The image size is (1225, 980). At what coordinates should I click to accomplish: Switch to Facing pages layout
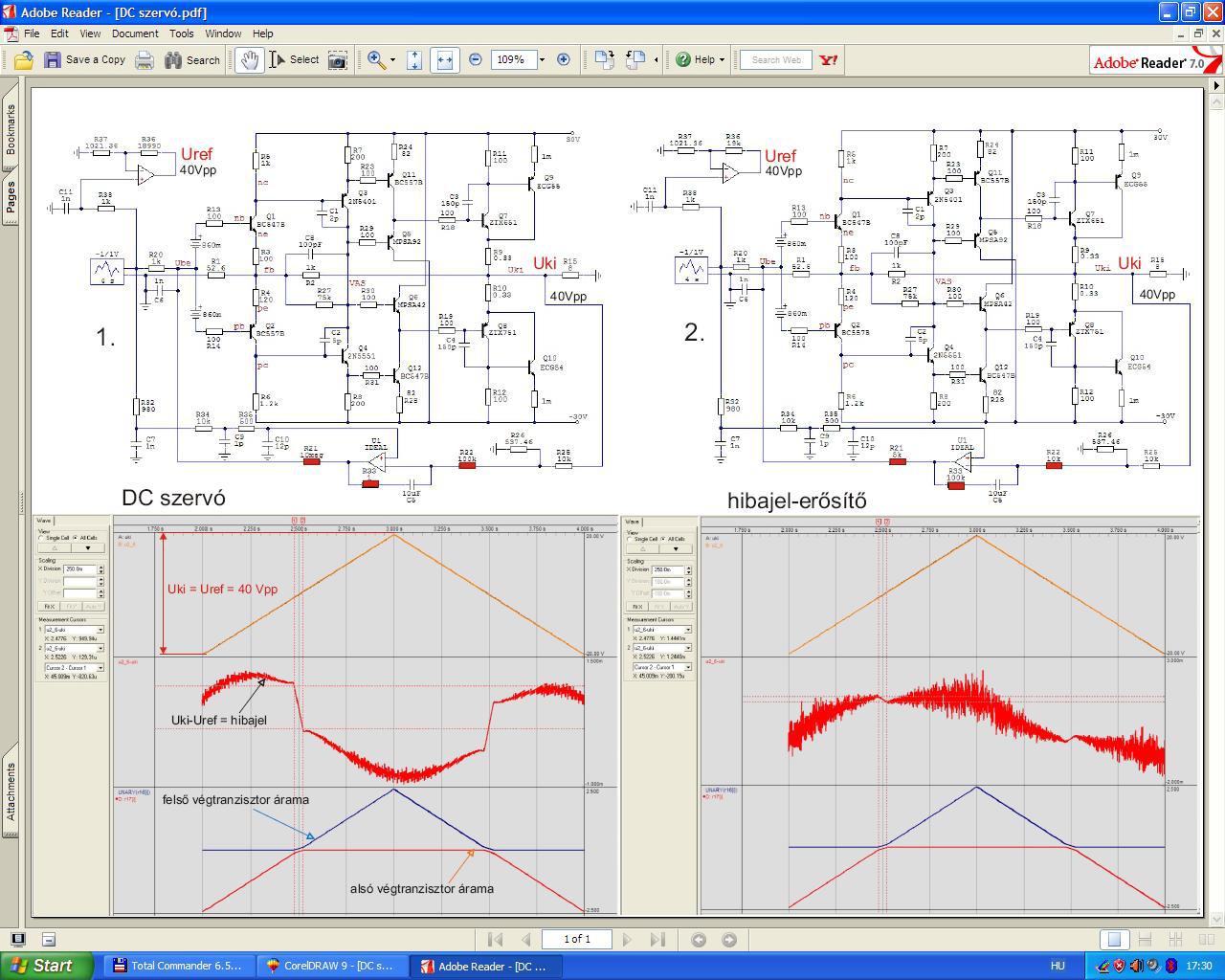[1206, 940]
